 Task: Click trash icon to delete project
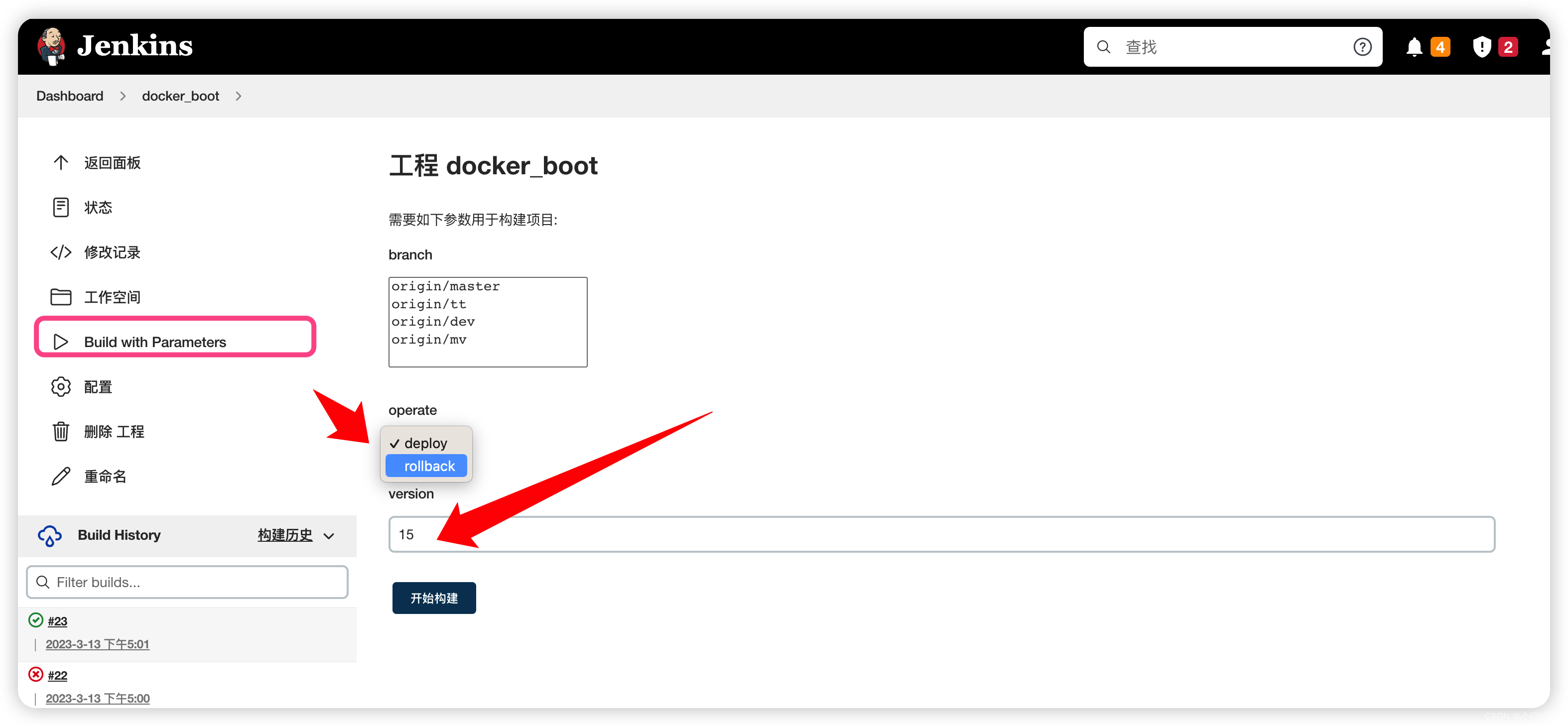tap(60, 431)
